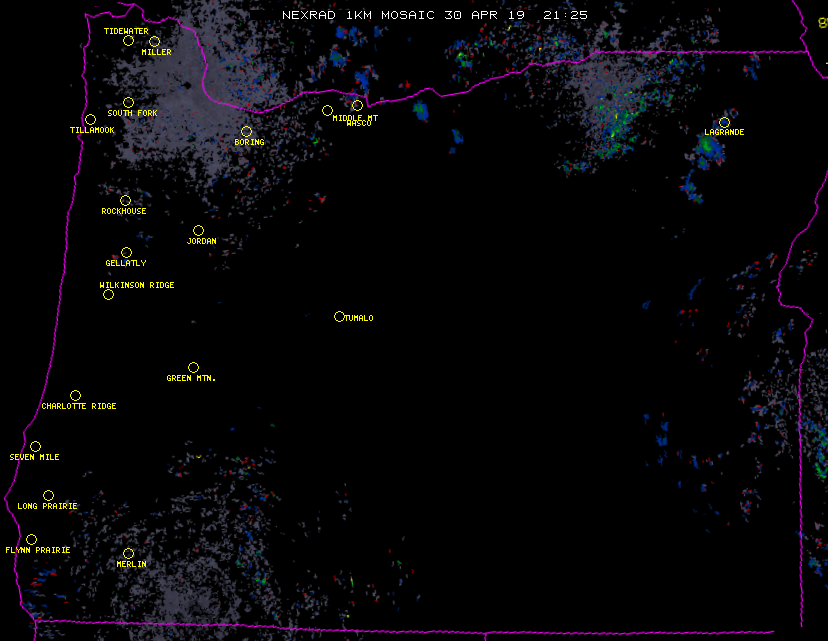Select the LaGrande station marker
The image size is (828, 641).
coord(724,122)
